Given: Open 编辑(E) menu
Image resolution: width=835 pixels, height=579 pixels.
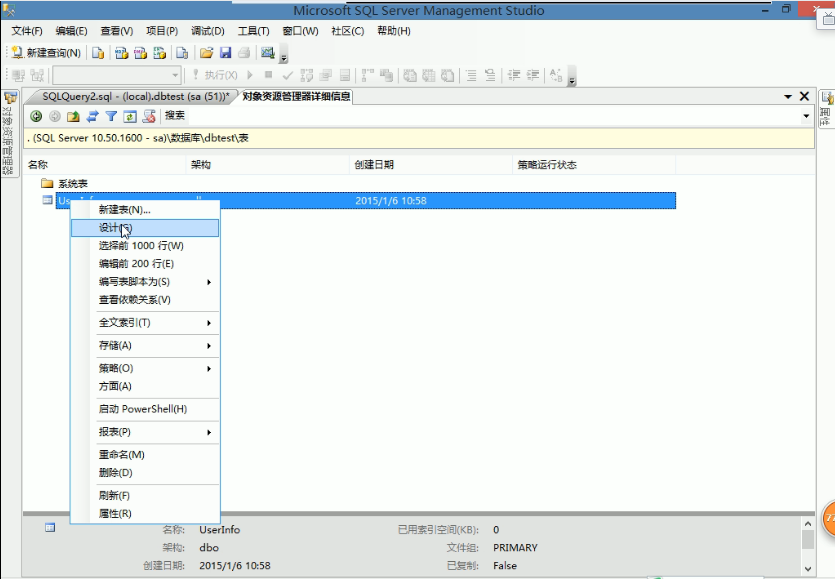Looking at the screenshot, I should pyautogui.click(x=71, y=31).
